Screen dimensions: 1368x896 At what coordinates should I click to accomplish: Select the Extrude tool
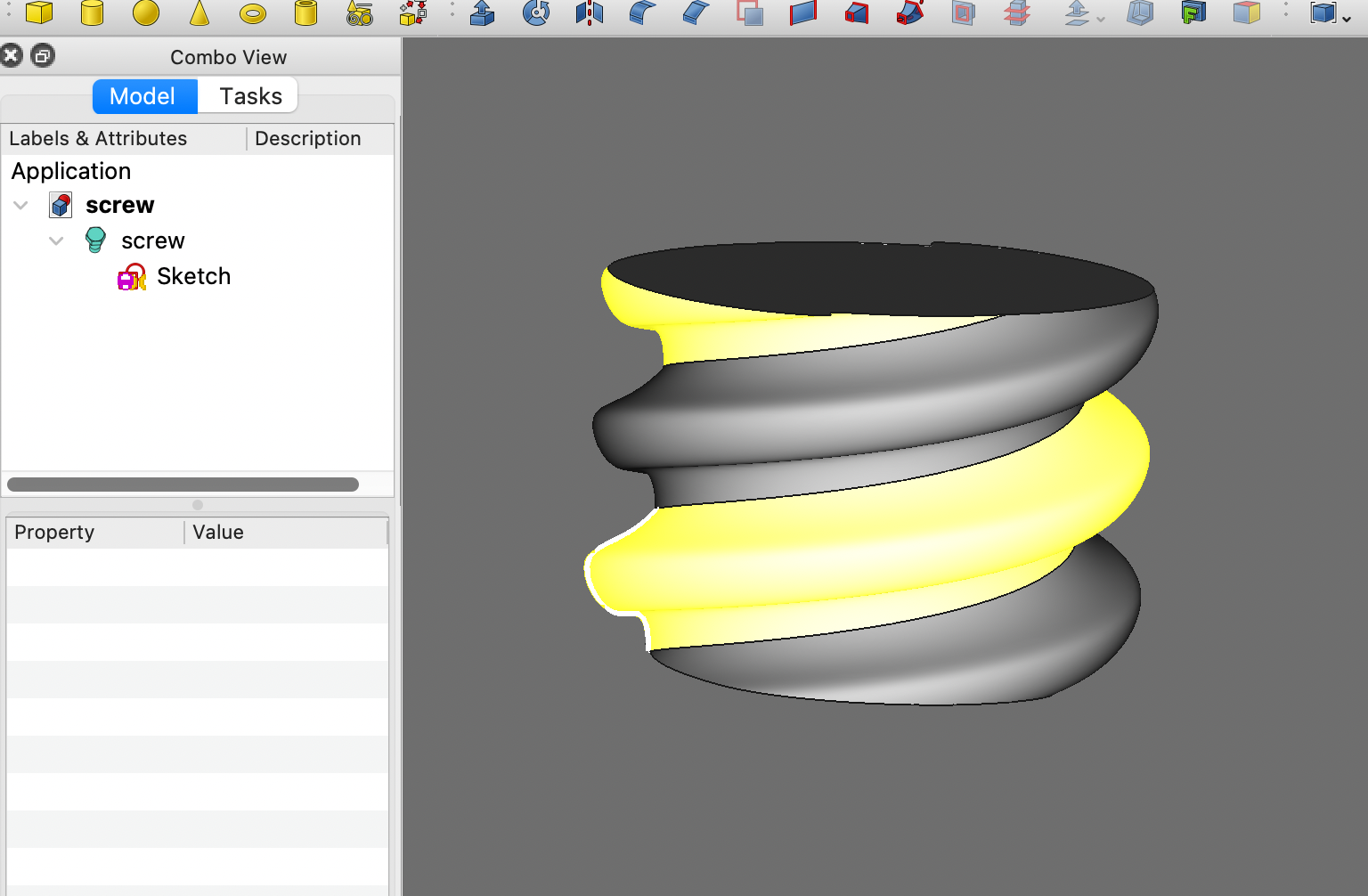coord(483,12)
